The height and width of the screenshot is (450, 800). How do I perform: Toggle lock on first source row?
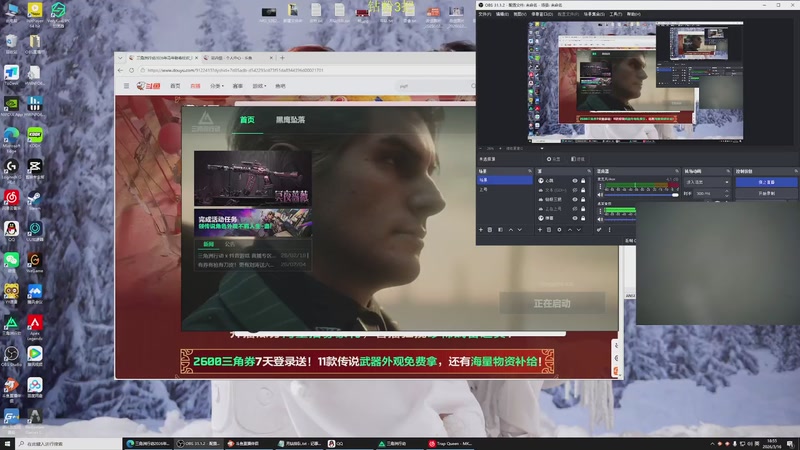[583, 181]
